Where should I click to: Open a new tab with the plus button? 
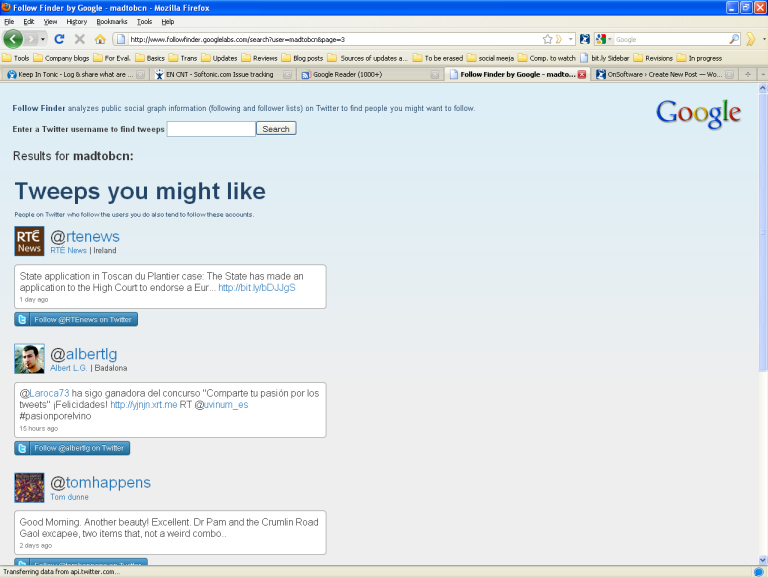pyautogui.click(x=748, y=74)
